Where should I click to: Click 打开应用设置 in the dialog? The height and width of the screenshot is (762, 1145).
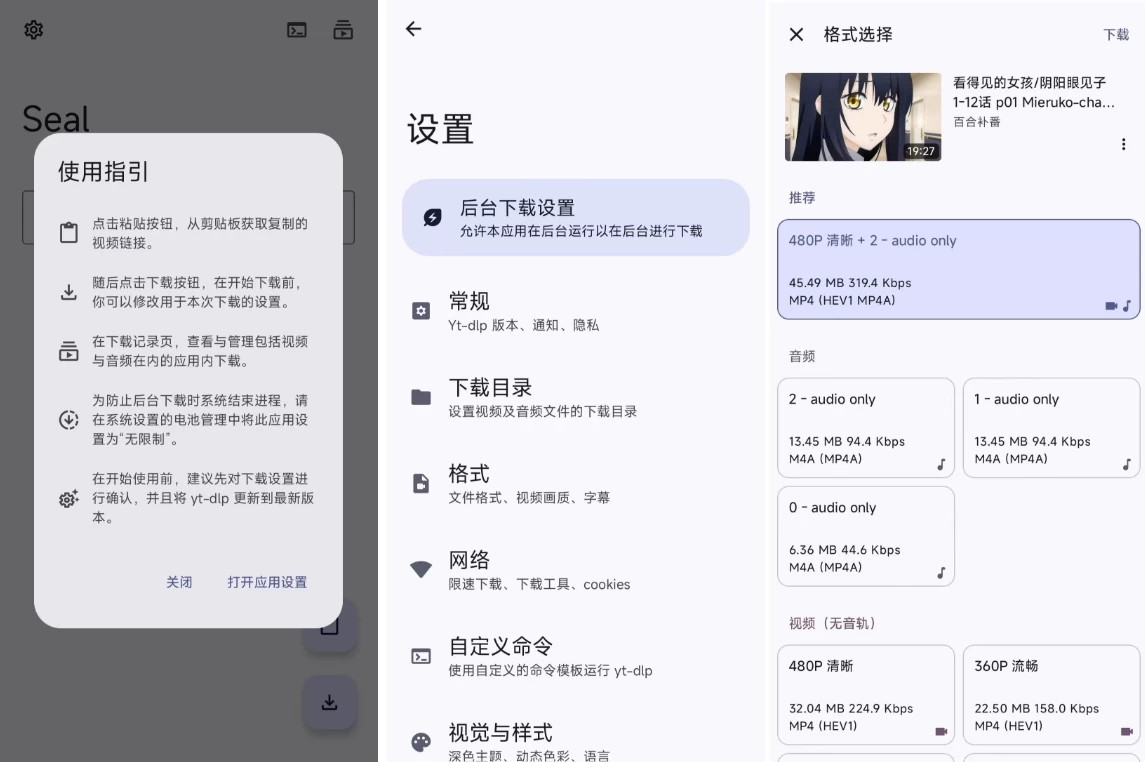coord(267,582)
